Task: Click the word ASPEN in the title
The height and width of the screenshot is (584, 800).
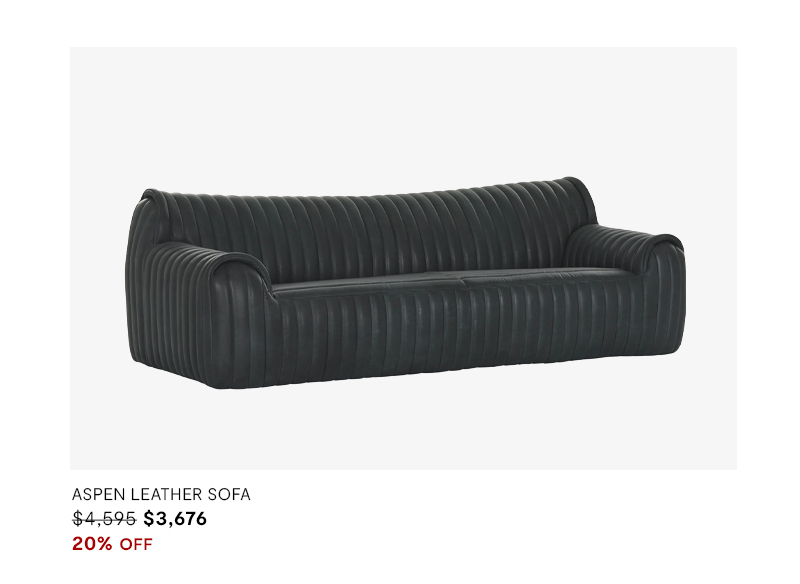Action: (x=98, y=494)
